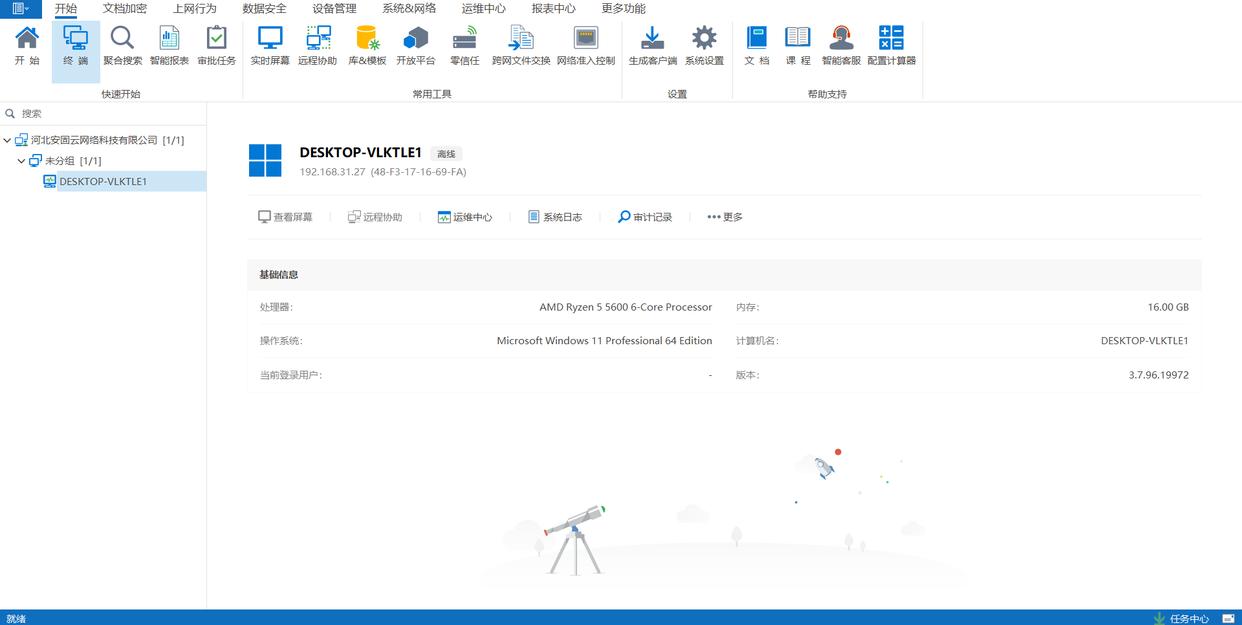Select DESKTOP-VLKTLE1 in the tree
Image resolution: width=1242 pixels, height=625 pixels.
click(103, 181)
